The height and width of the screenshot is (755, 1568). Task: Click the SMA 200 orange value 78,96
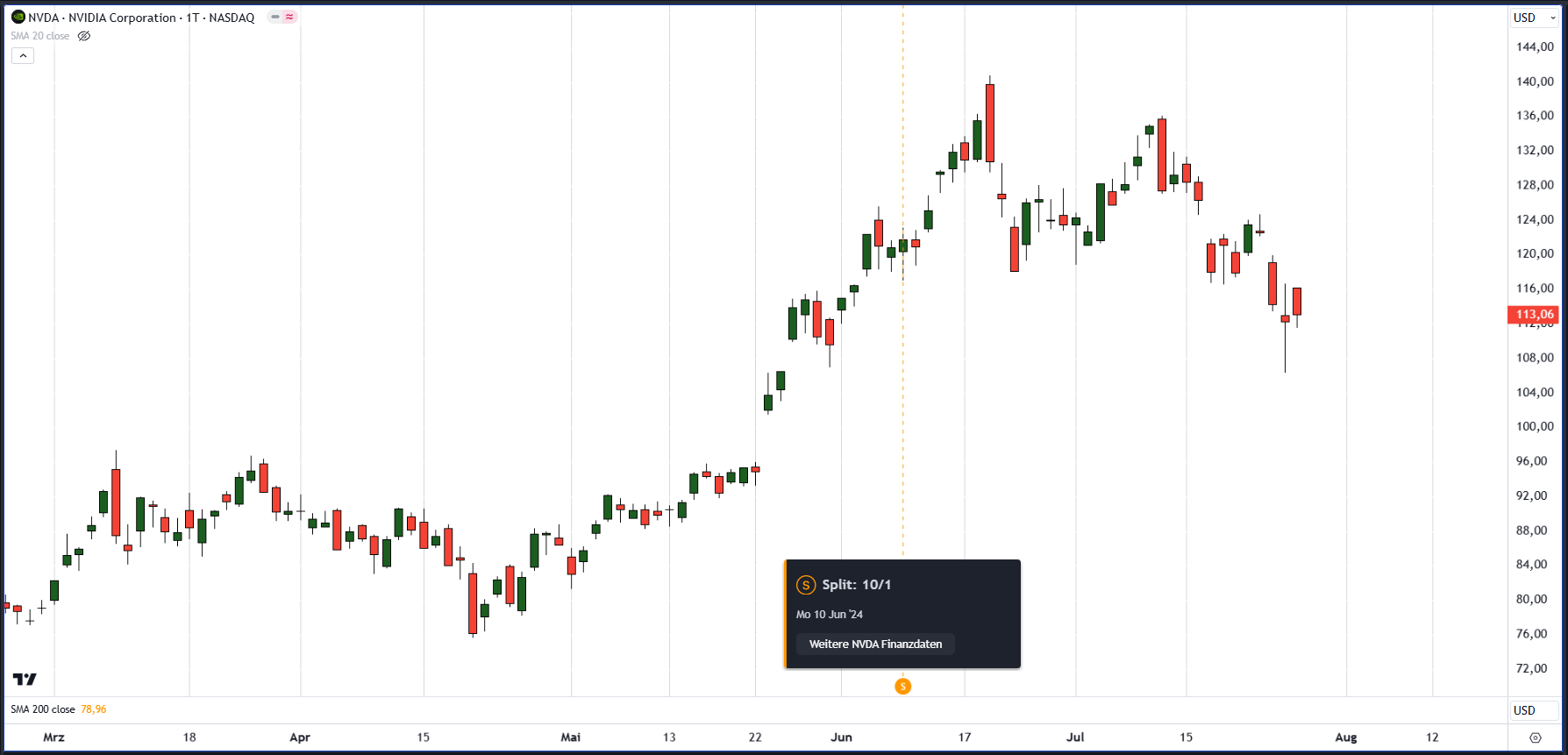94,709
